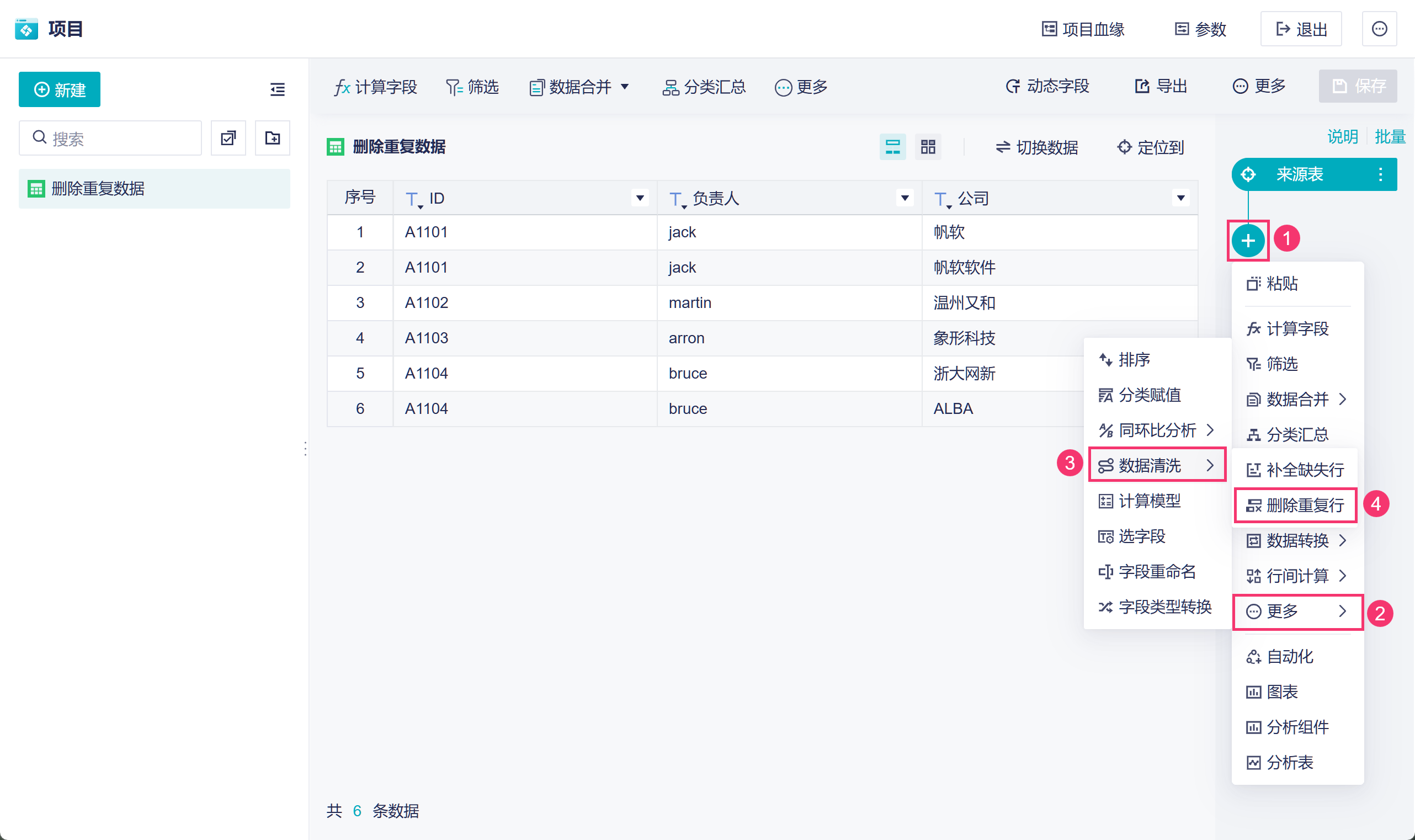Click the 新建 button

pos(60,89)
